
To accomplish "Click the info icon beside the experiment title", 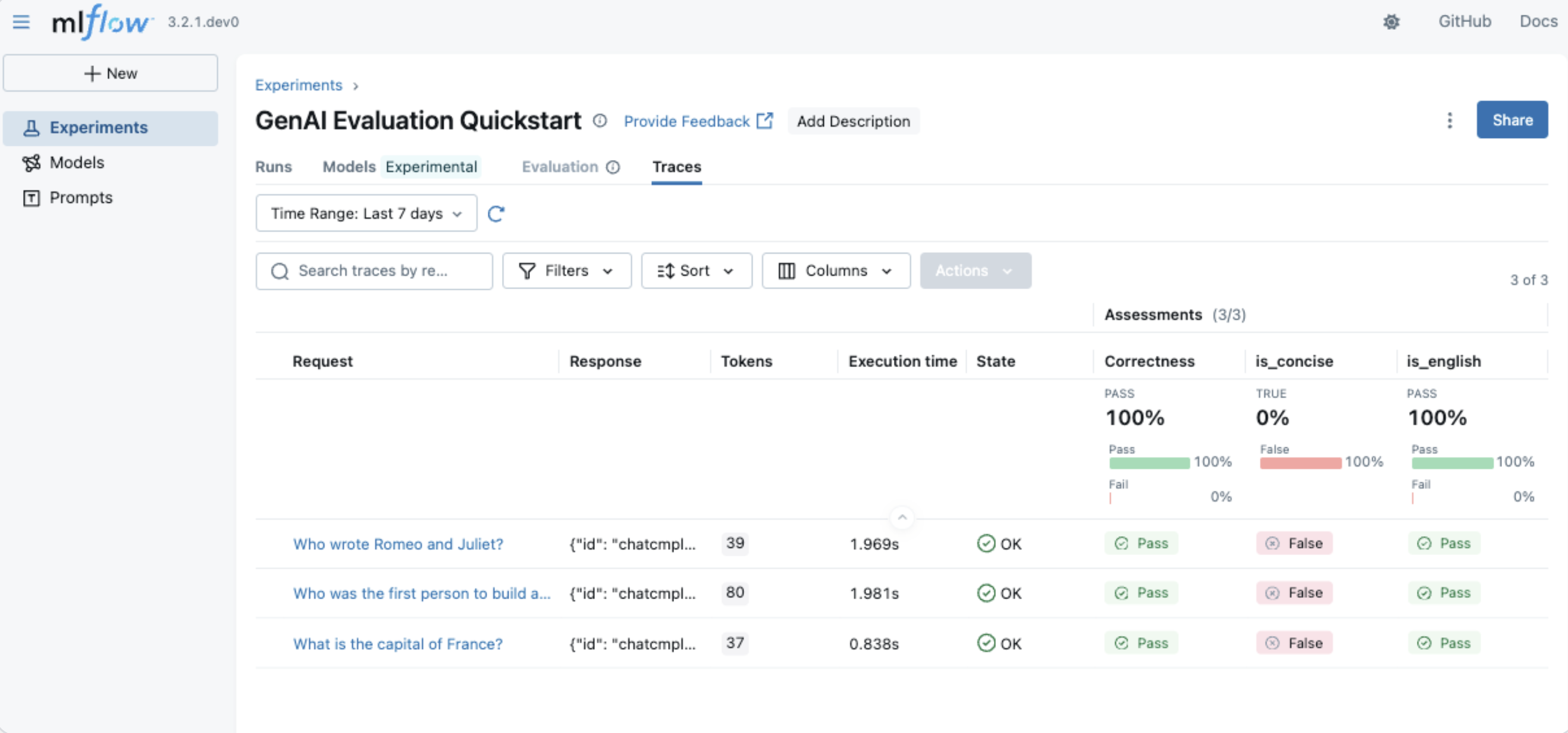I will coord(600,121).
